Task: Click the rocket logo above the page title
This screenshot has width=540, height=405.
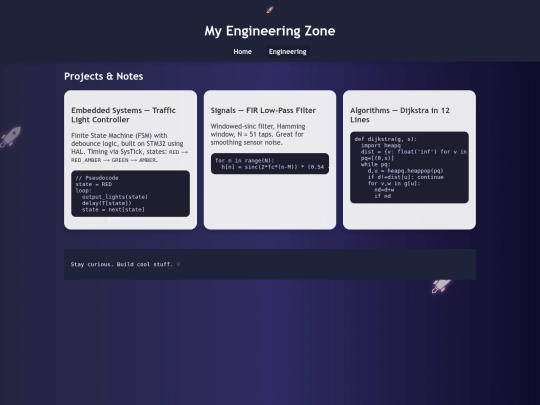Action: pos(270,10)
